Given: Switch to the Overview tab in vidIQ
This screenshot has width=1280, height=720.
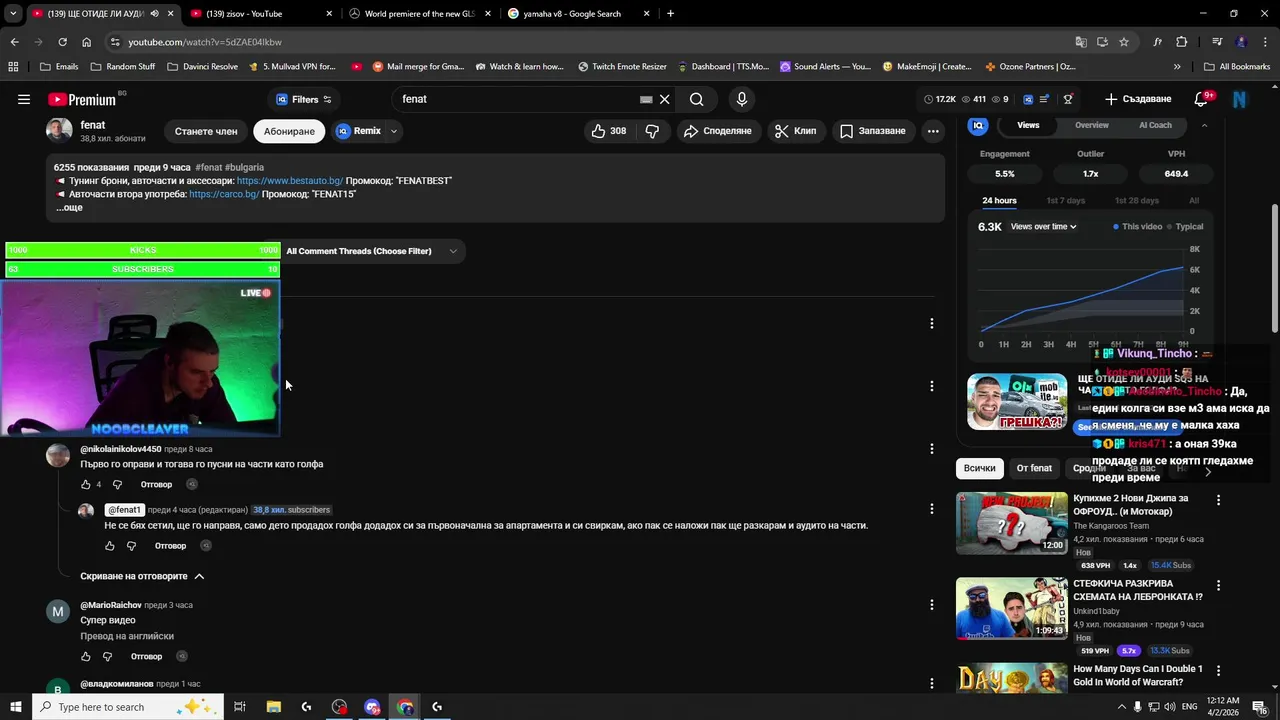Looking at the screenshot, I should (x=1092, y=125).
